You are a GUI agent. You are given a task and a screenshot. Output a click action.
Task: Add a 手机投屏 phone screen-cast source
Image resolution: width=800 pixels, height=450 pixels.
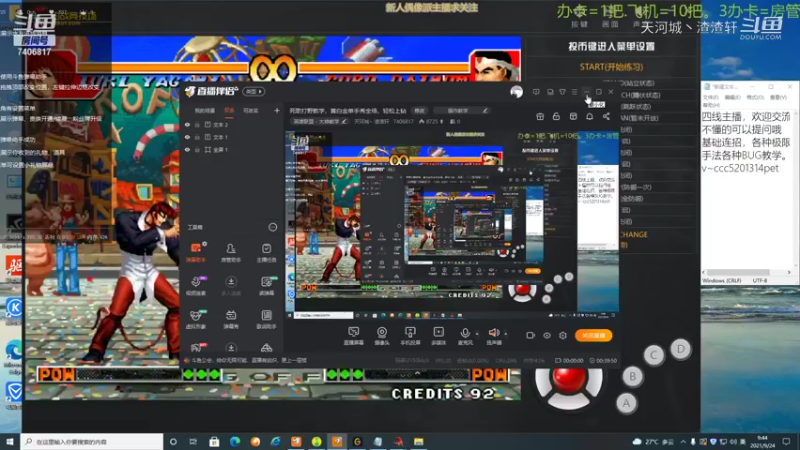pos(410,336)
